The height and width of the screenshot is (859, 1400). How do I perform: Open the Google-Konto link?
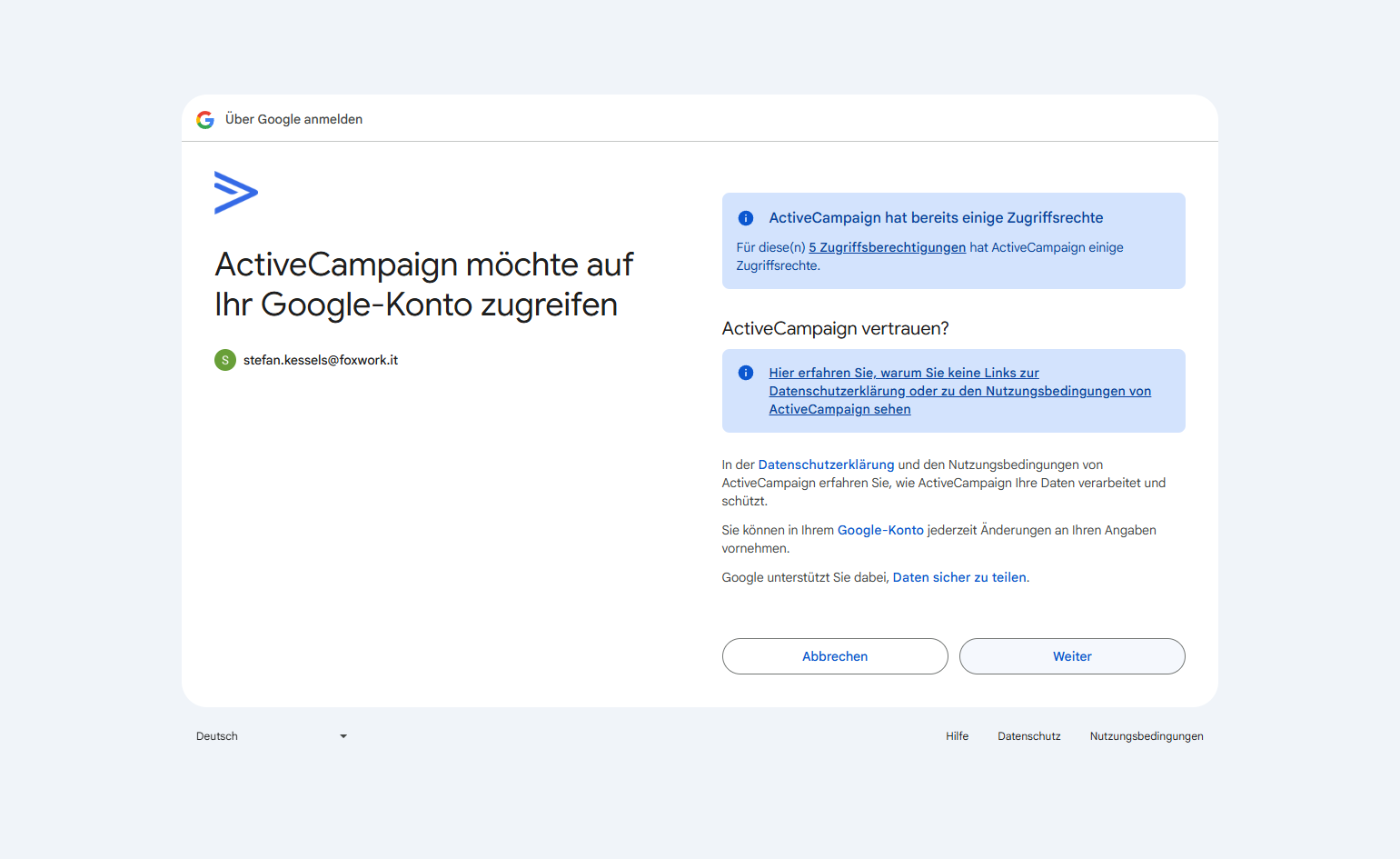[880, 530]
